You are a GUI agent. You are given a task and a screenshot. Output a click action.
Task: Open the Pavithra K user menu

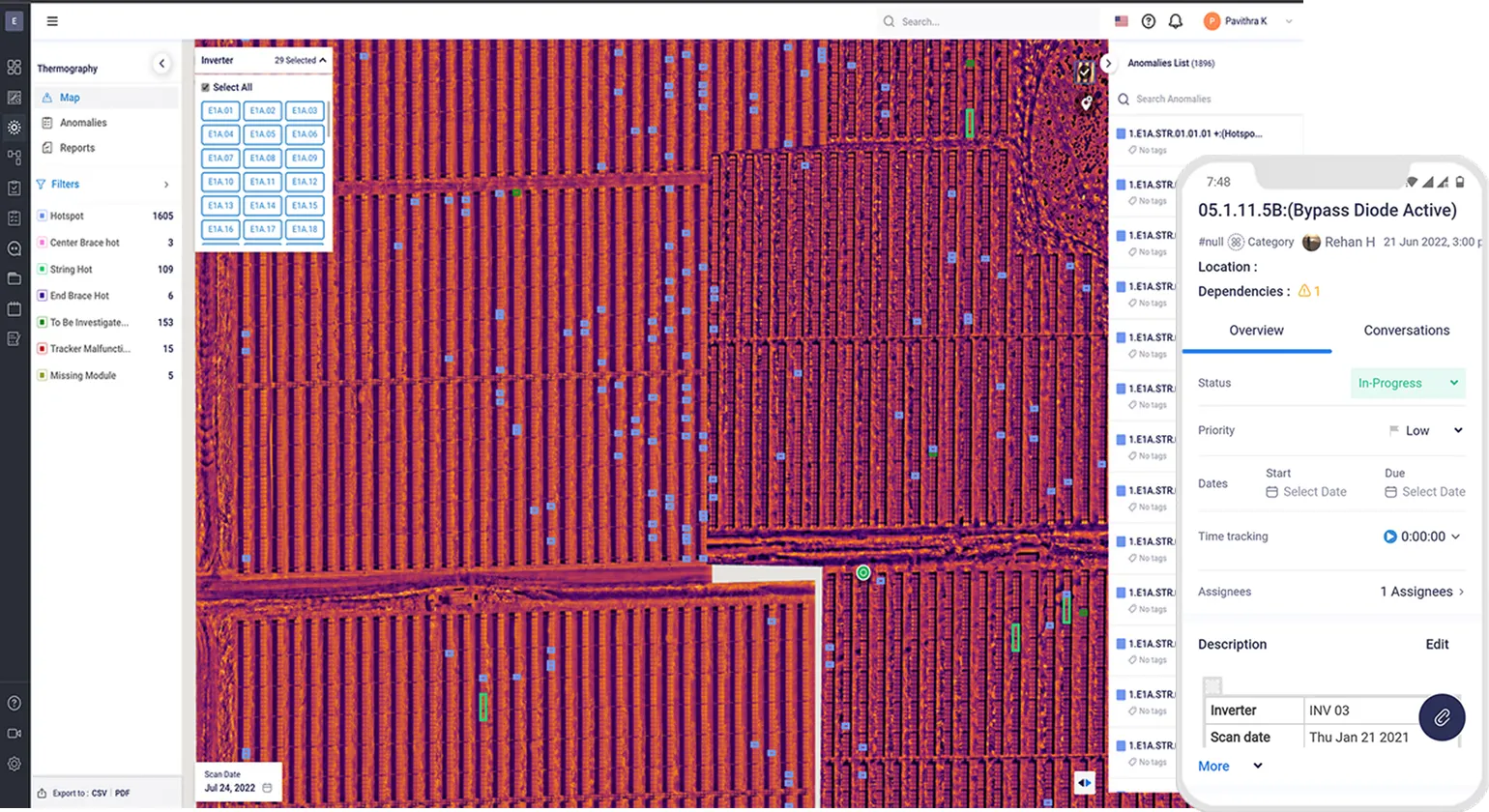click(1248, 21)
